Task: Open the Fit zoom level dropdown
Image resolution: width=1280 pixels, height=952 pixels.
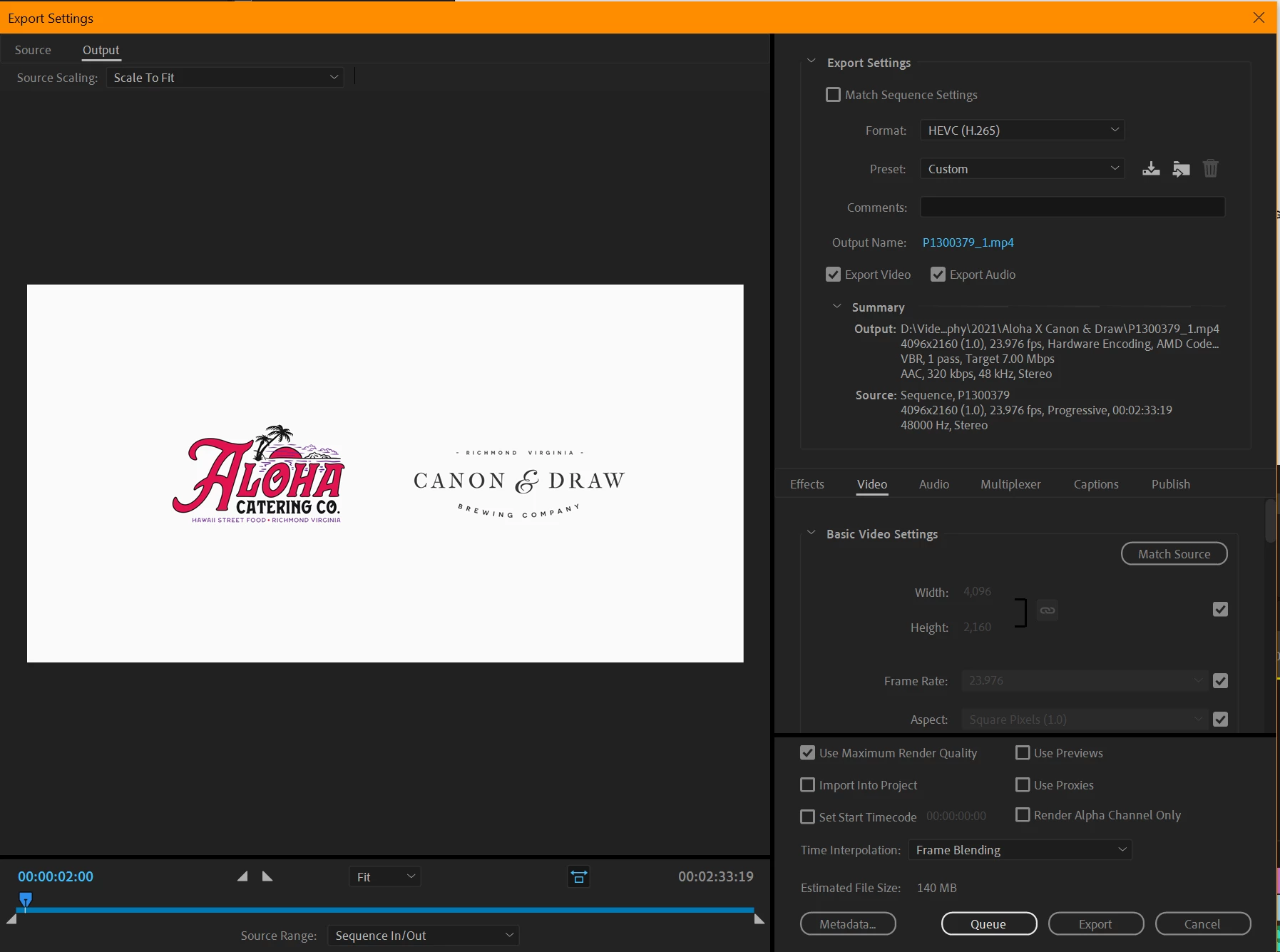Action: coord(385,876)
